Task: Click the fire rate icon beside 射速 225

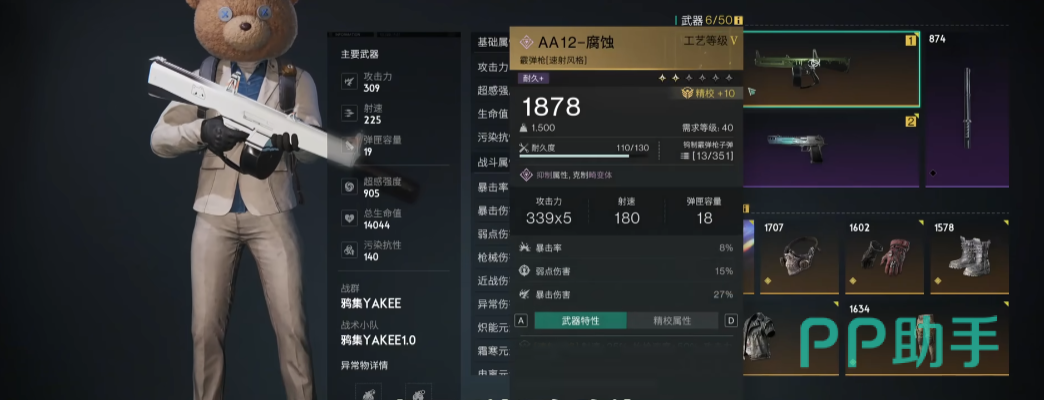Action: coord(350,113)
